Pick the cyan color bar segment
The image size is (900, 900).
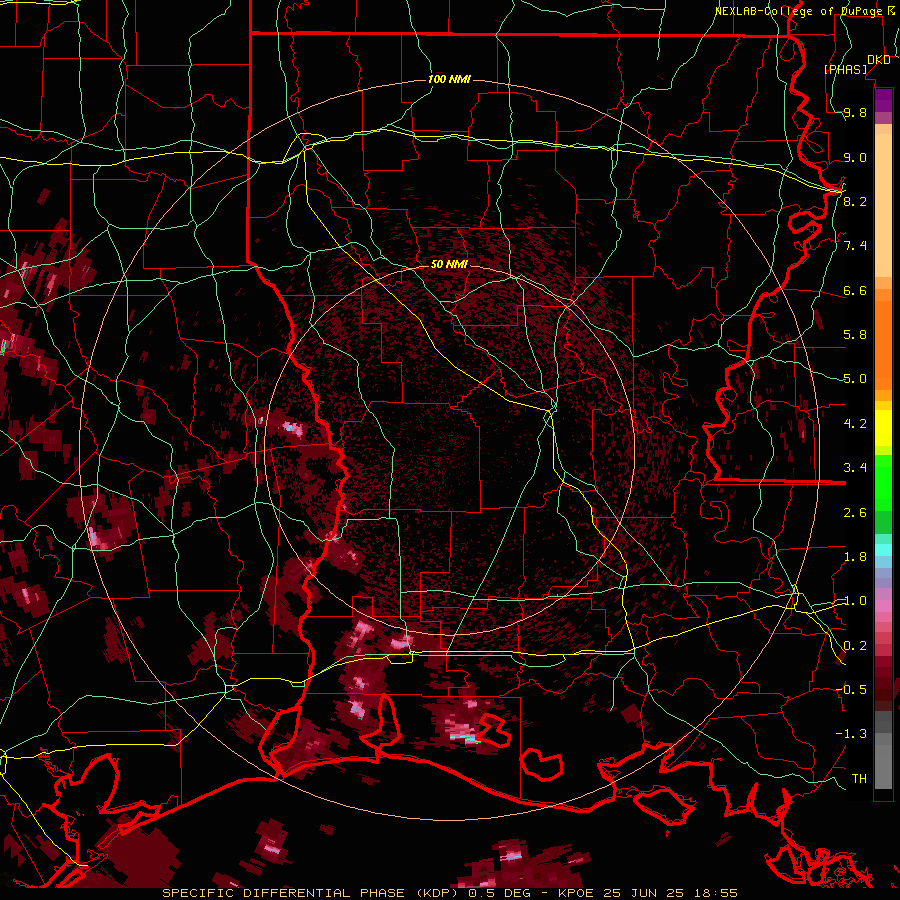(x=883, y=550)
